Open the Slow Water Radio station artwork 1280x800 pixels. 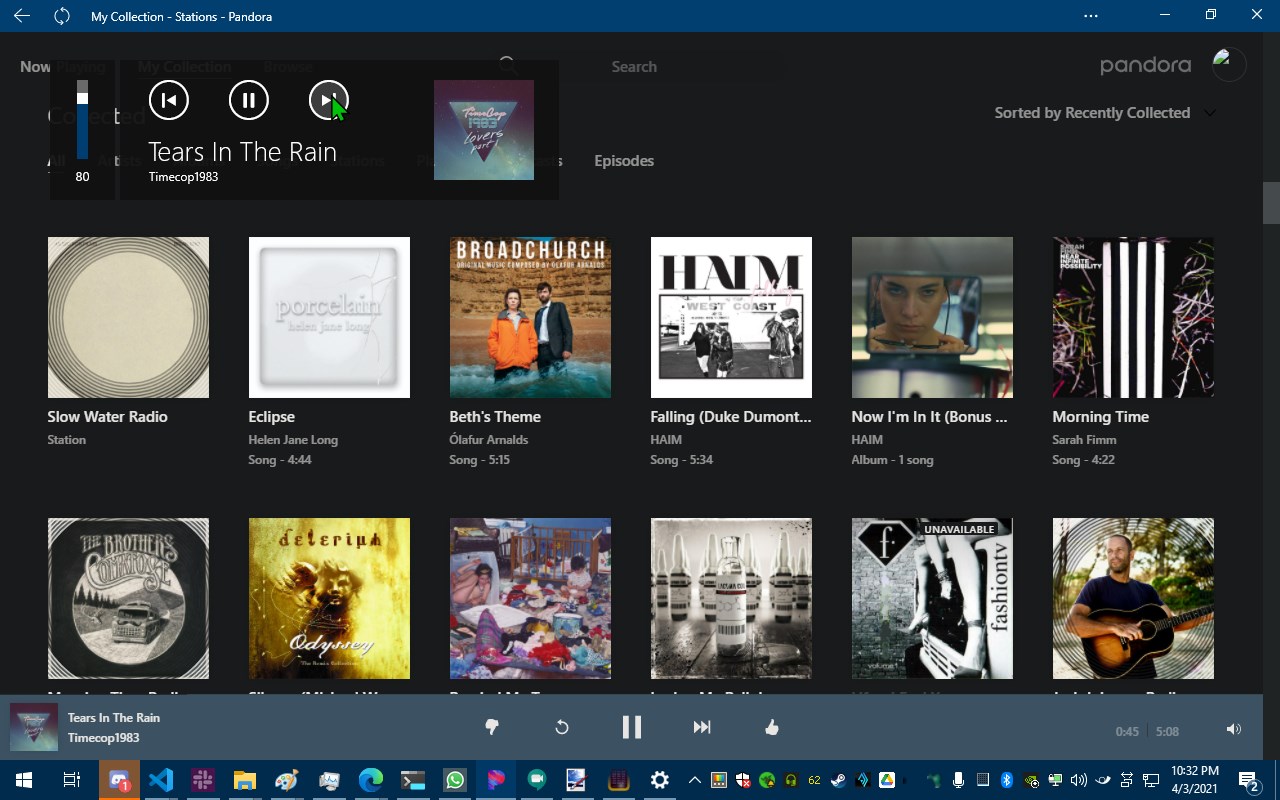click(128, 317)
